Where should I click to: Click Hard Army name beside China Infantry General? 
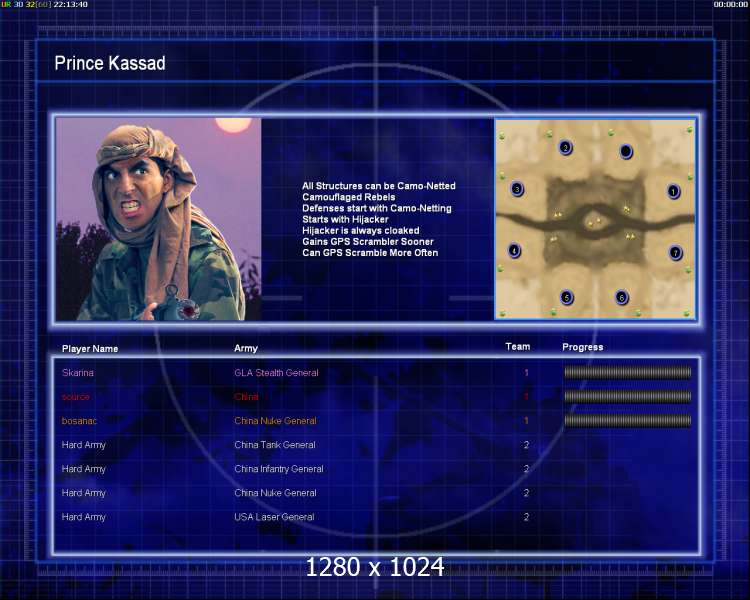click(x=84, y=469)
